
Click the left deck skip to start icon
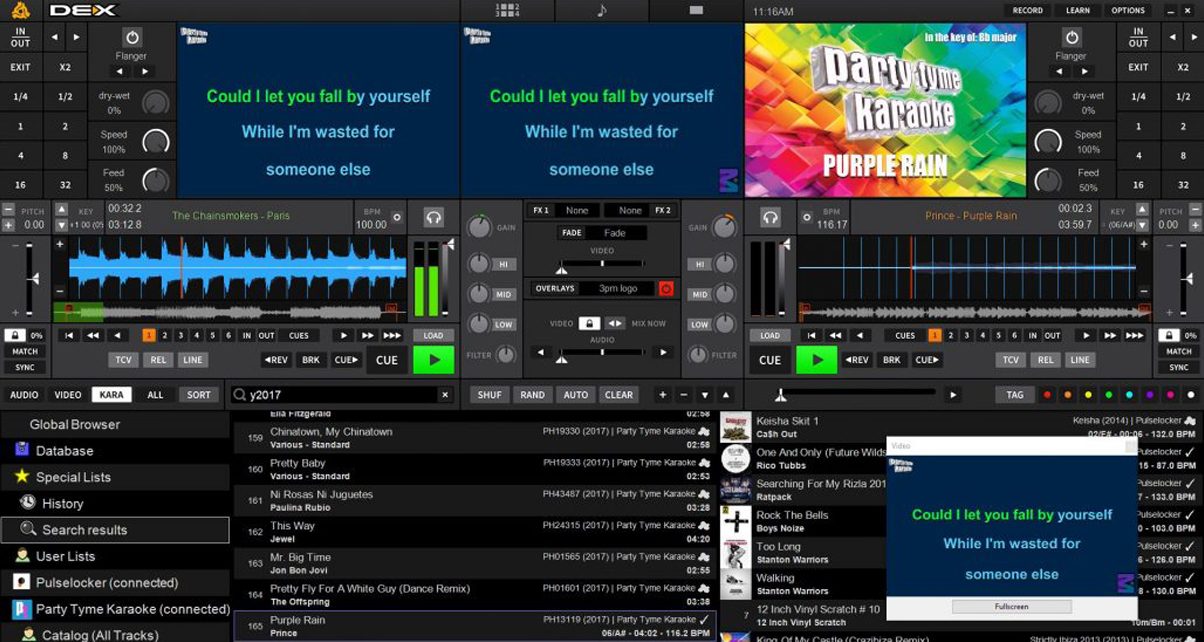[68, 336]
